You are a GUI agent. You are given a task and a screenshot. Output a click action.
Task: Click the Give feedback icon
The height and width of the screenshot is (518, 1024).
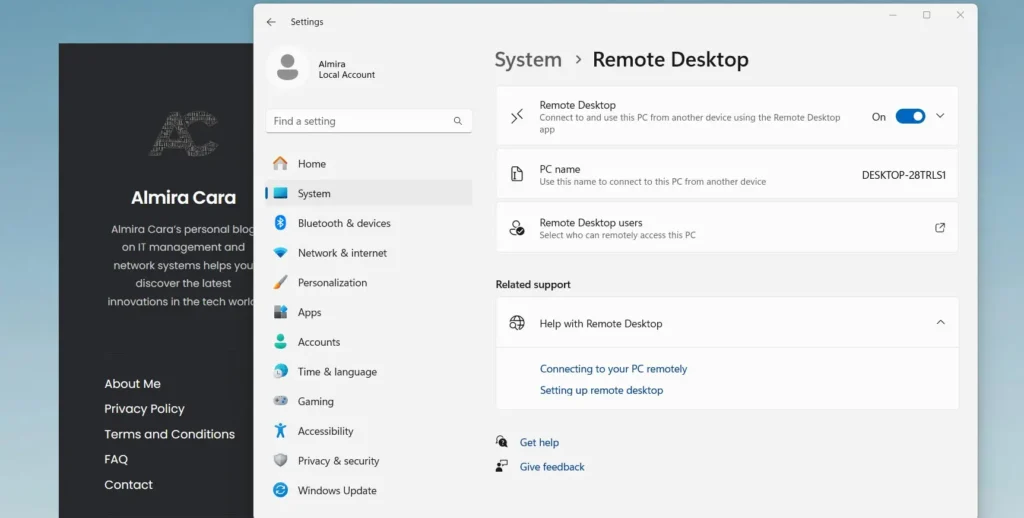point(502,466)
